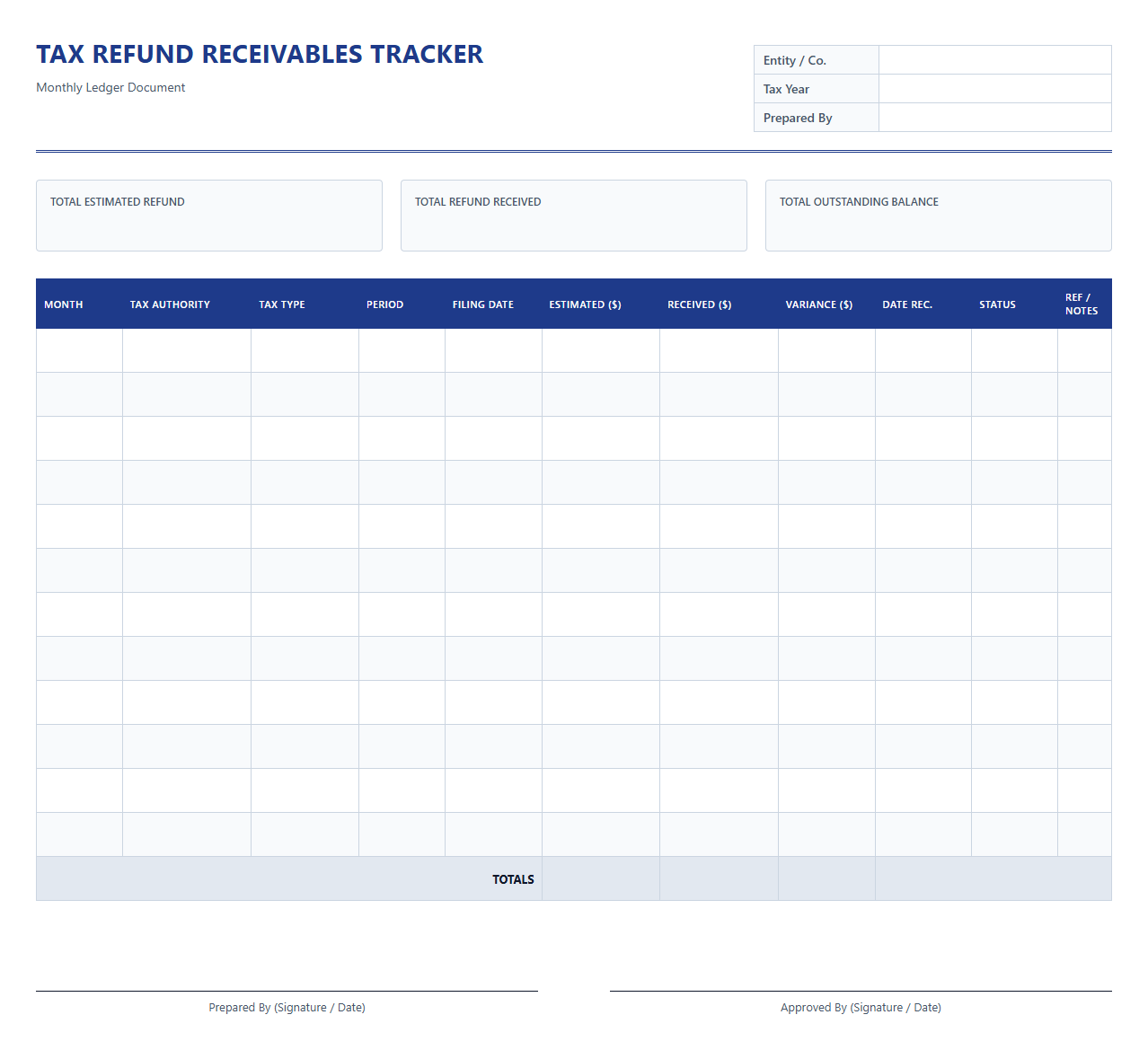
Task: Click the MONTH column header
Action: [79, 304]
